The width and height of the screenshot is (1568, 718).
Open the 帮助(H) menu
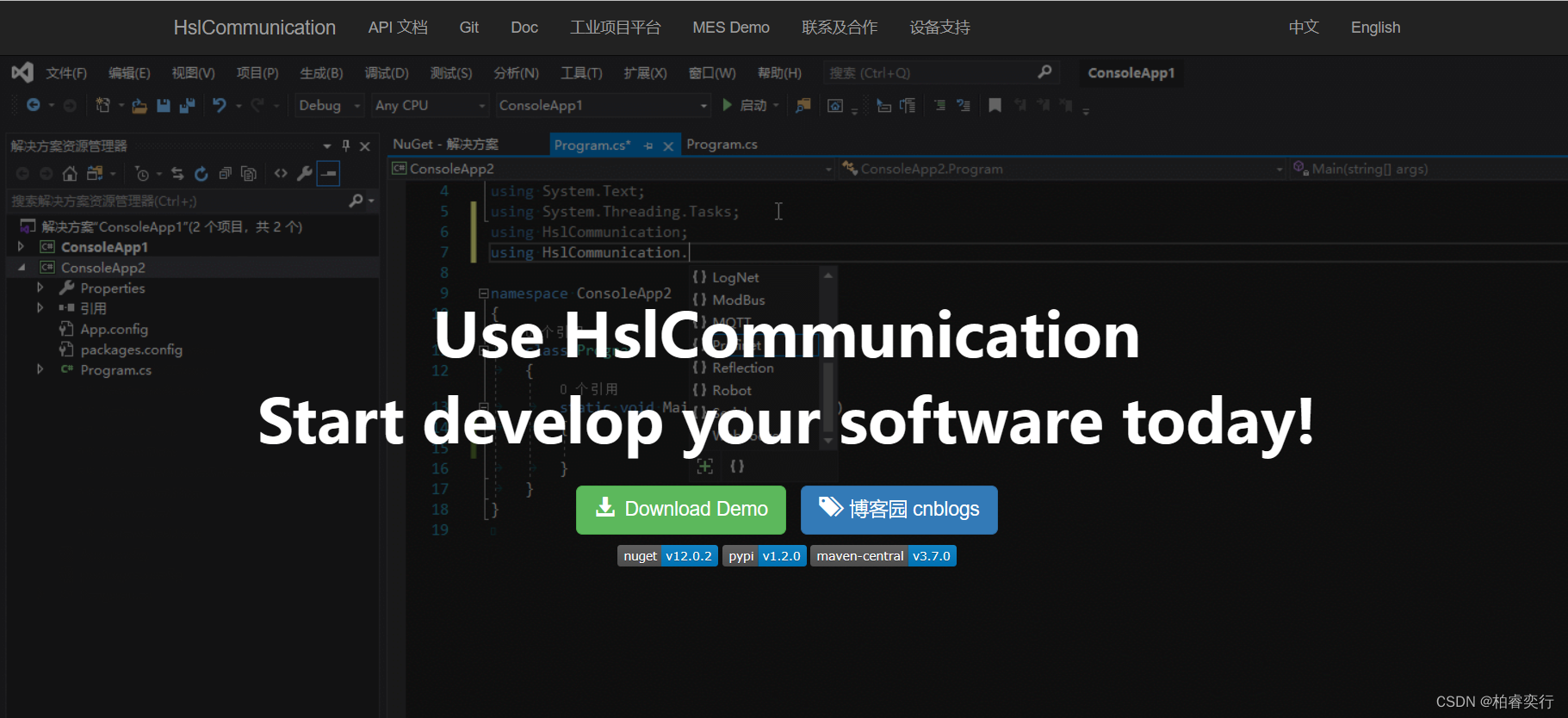click(779, 73)
